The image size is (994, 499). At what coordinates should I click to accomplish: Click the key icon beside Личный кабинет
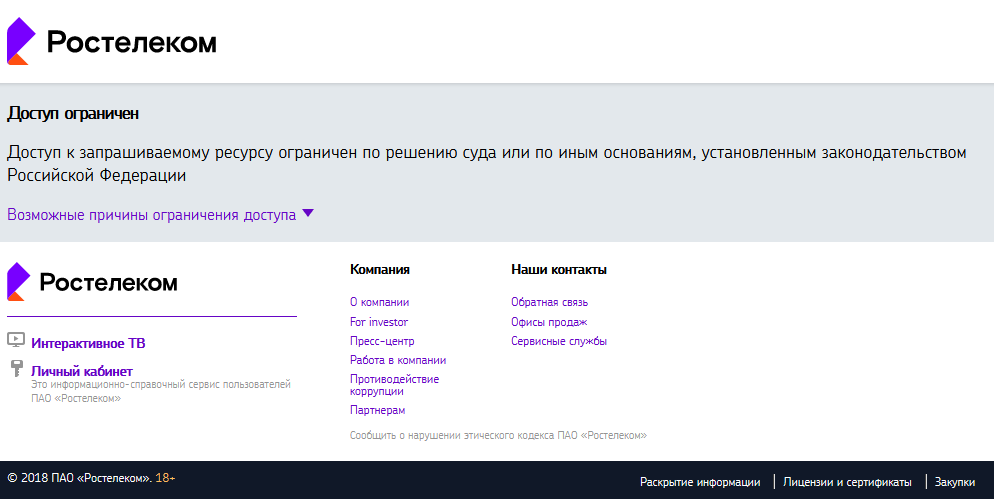(x=17, y=368)
